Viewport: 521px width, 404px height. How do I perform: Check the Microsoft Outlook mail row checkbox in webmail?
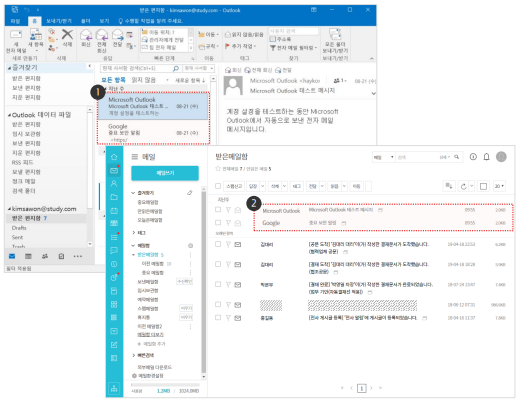pyautogui.click(x=218, y=209)
